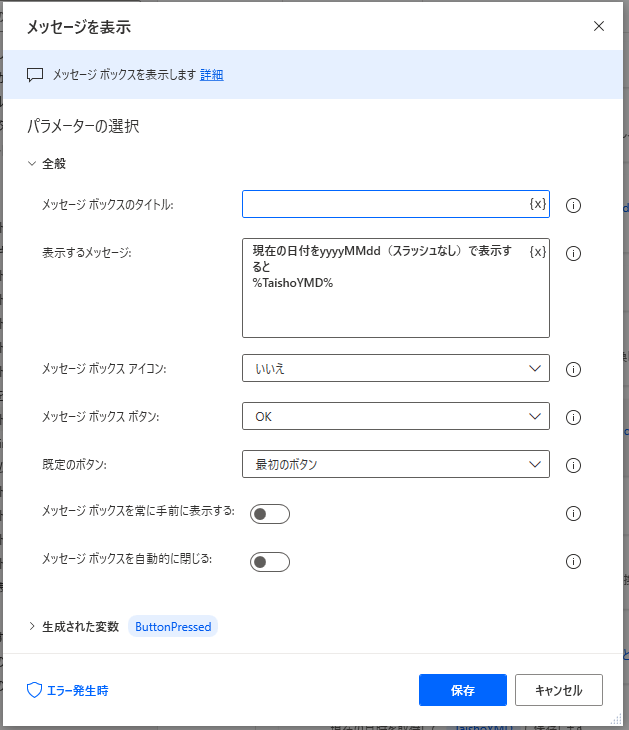Insert variable {x} in the title field
The width and height of the screenshot is (629, 730).
(x=537, y=204)
